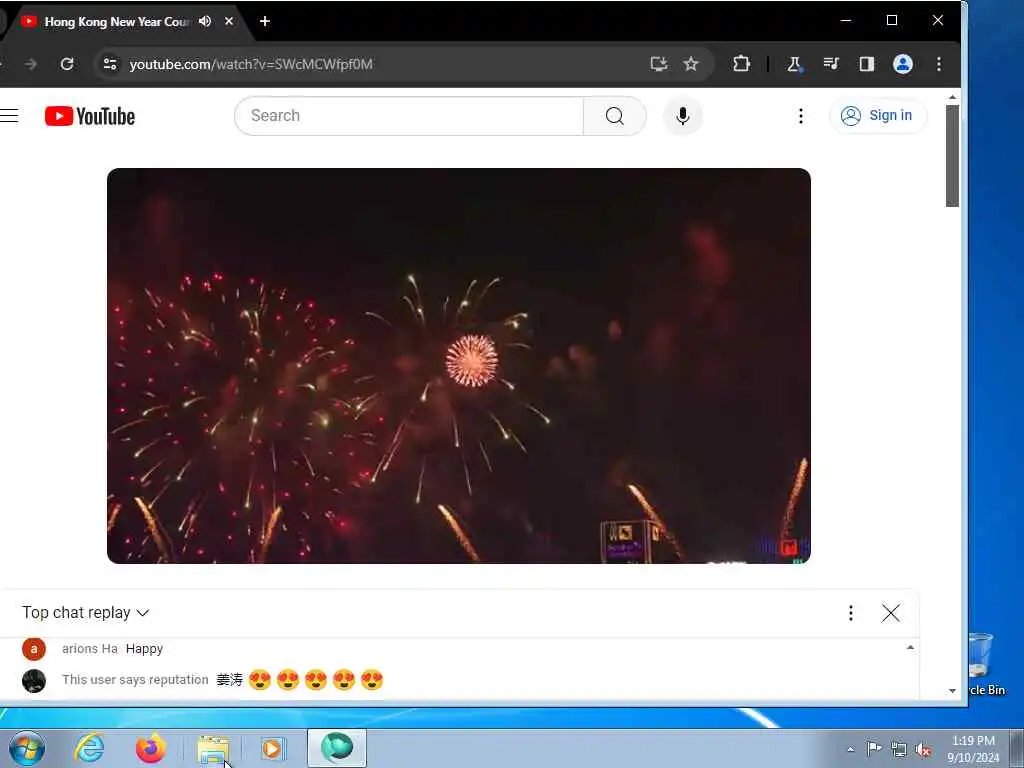Open a new browser tab
Image resolution: width=1024 pixels, height=768 pixels.
[x=264, y=21]
